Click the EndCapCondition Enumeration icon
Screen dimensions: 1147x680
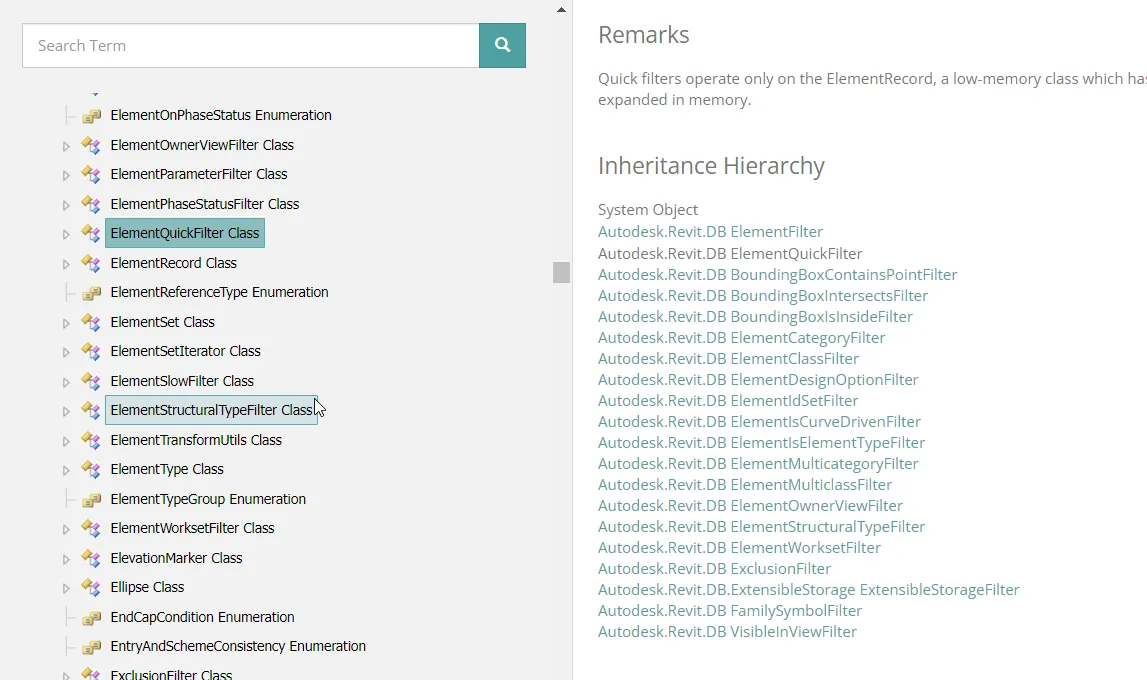(x=91, y=617)
